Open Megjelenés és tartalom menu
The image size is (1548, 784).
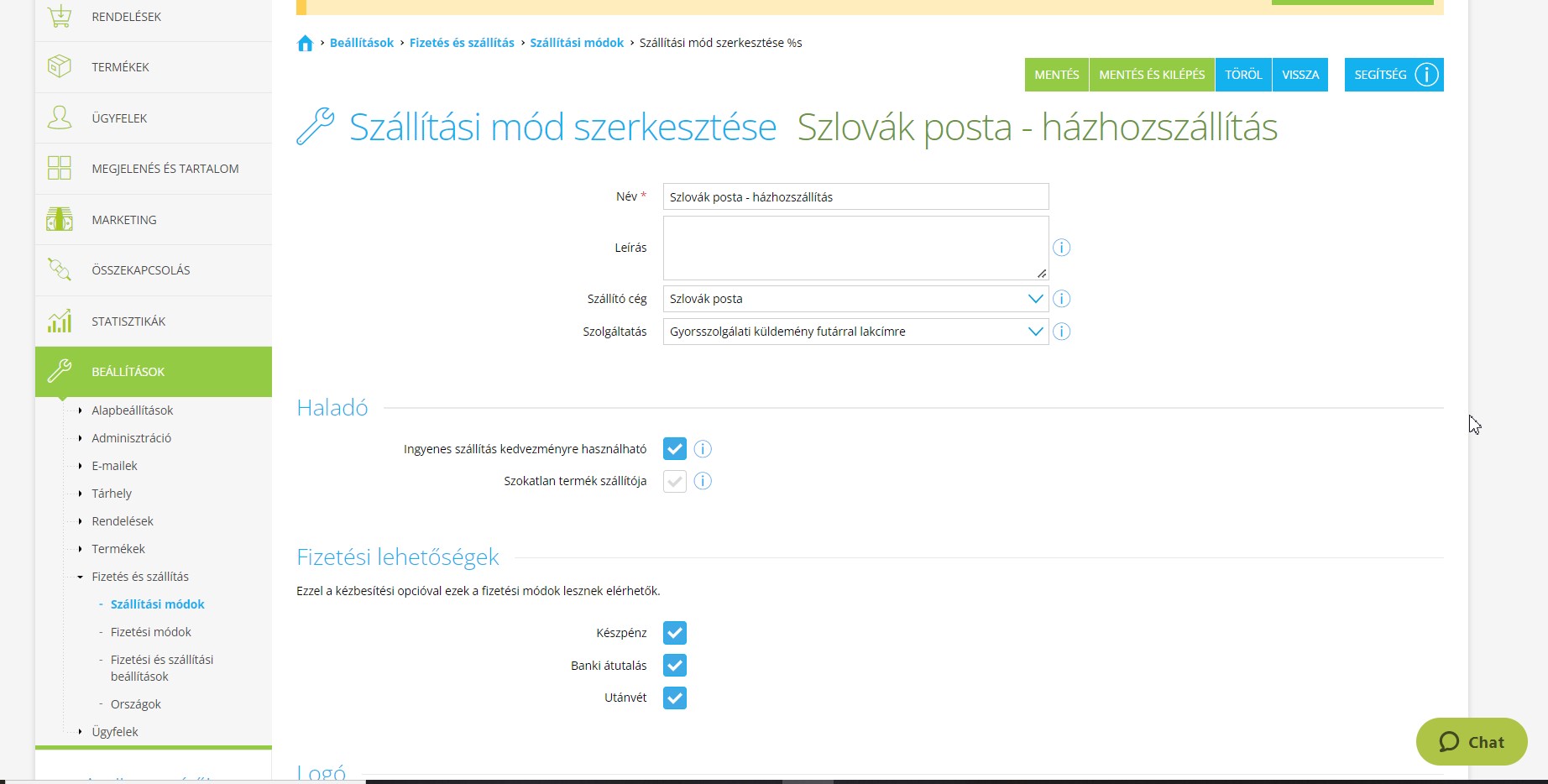[154, 169]
